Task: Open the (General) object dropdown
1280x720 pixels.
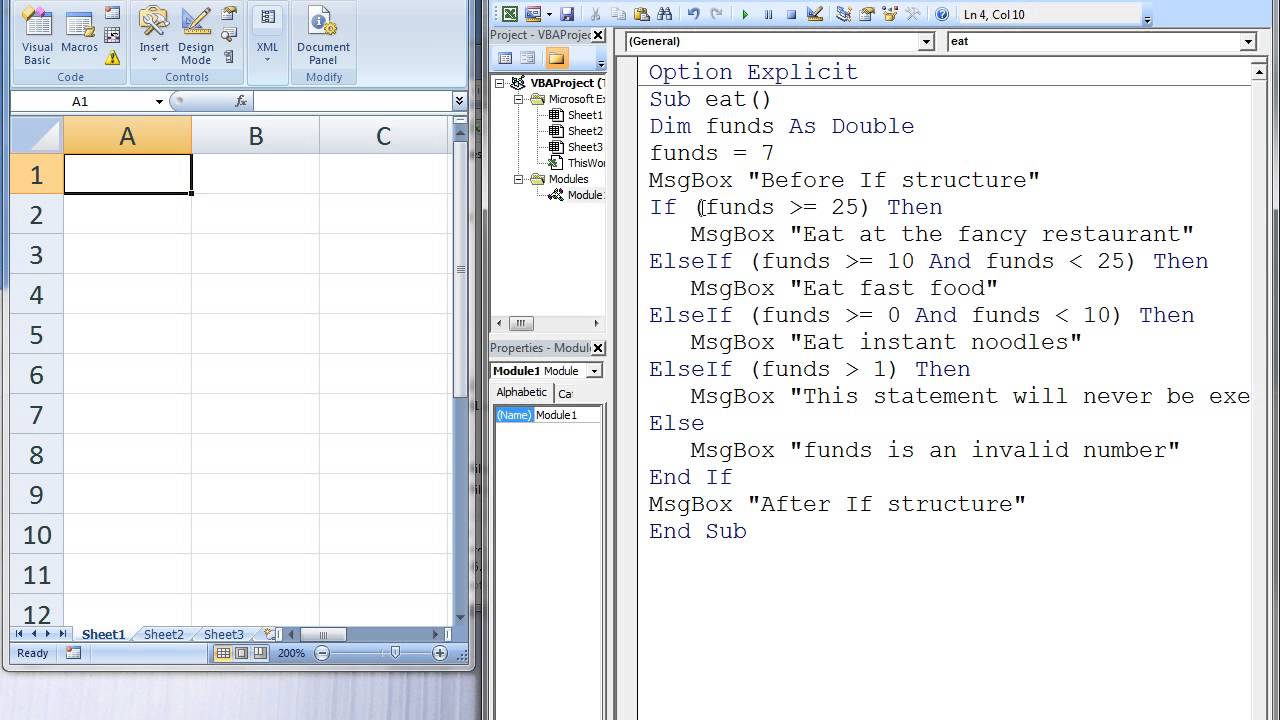Action: 926,41
